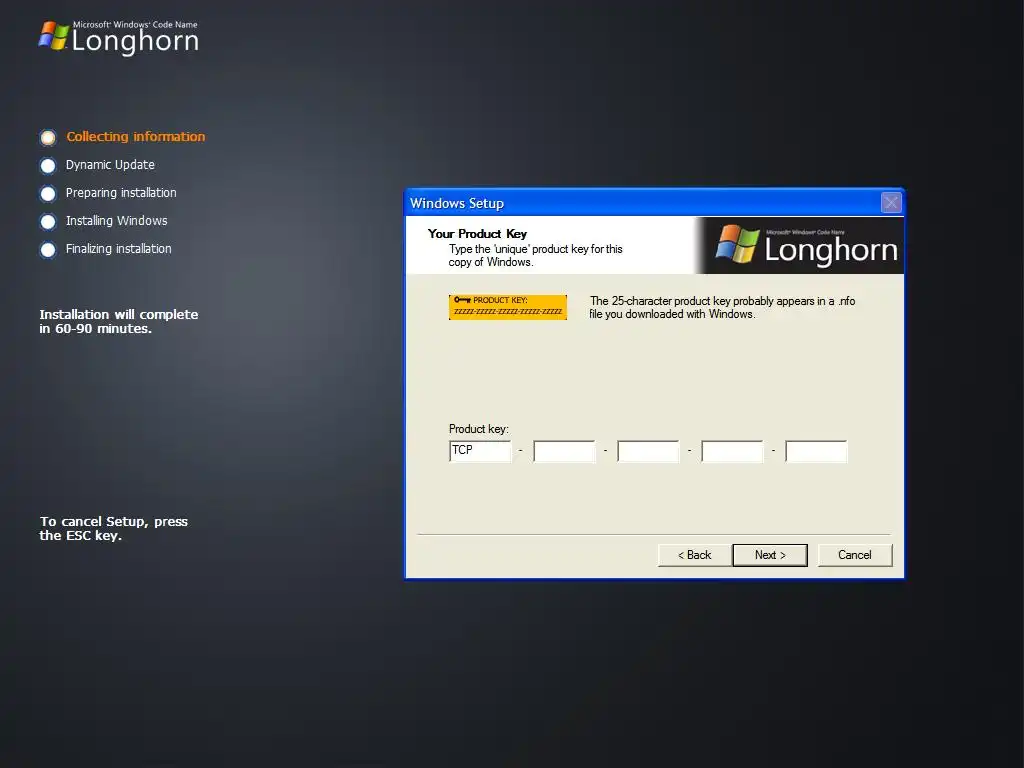Screen dimensions: 1024x768
Task: Click the 'Product key:' label
Action: pos(479,429)
